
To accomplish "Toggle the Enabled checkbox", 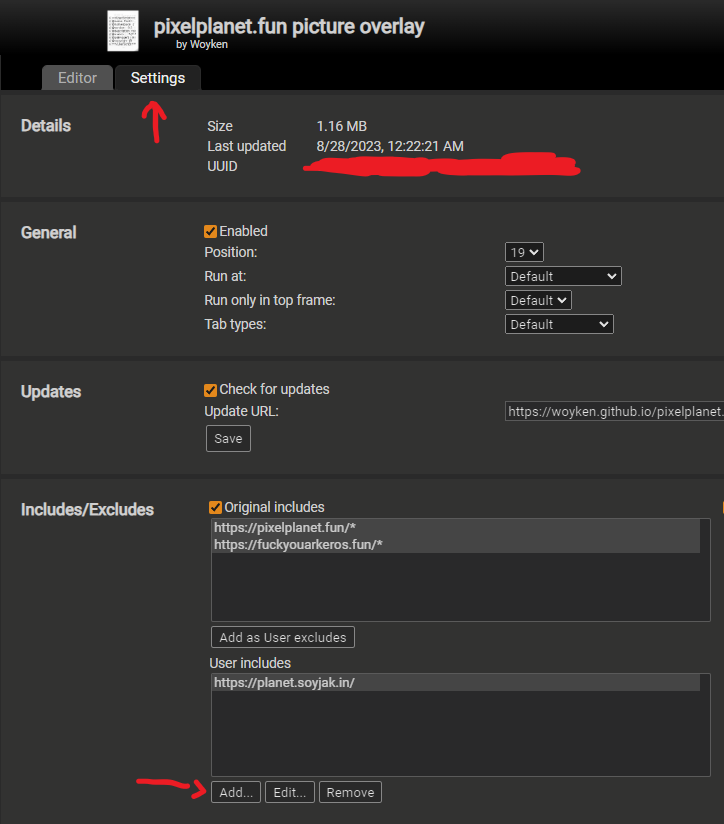I will [x=210, y=232].
